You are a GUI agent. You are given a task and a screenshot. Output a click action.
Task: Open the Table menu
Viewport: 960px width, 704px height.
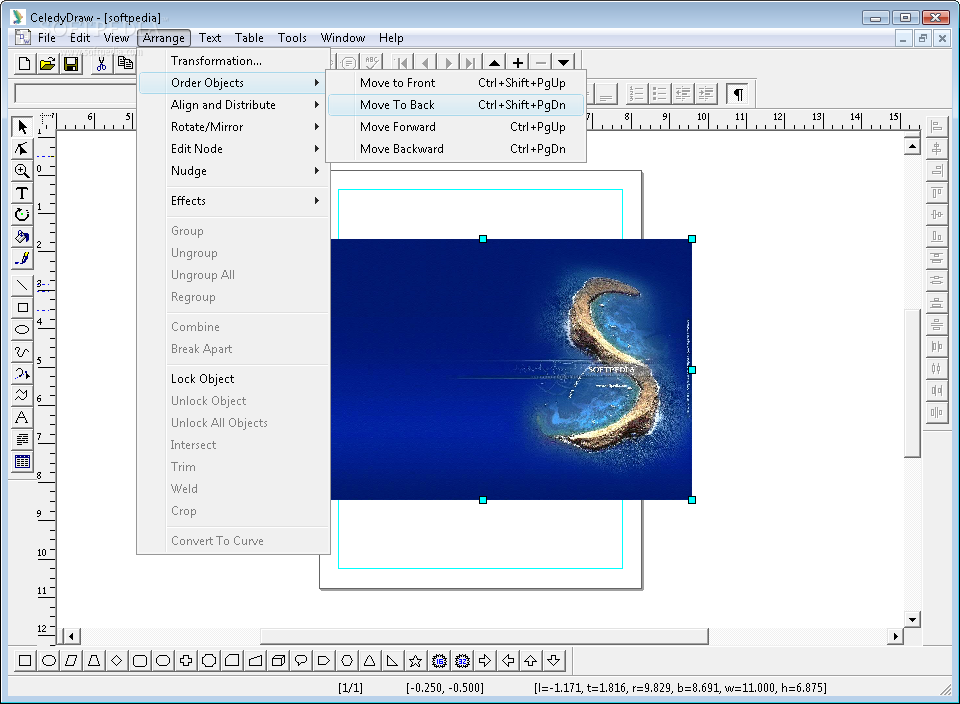(249, 38)
